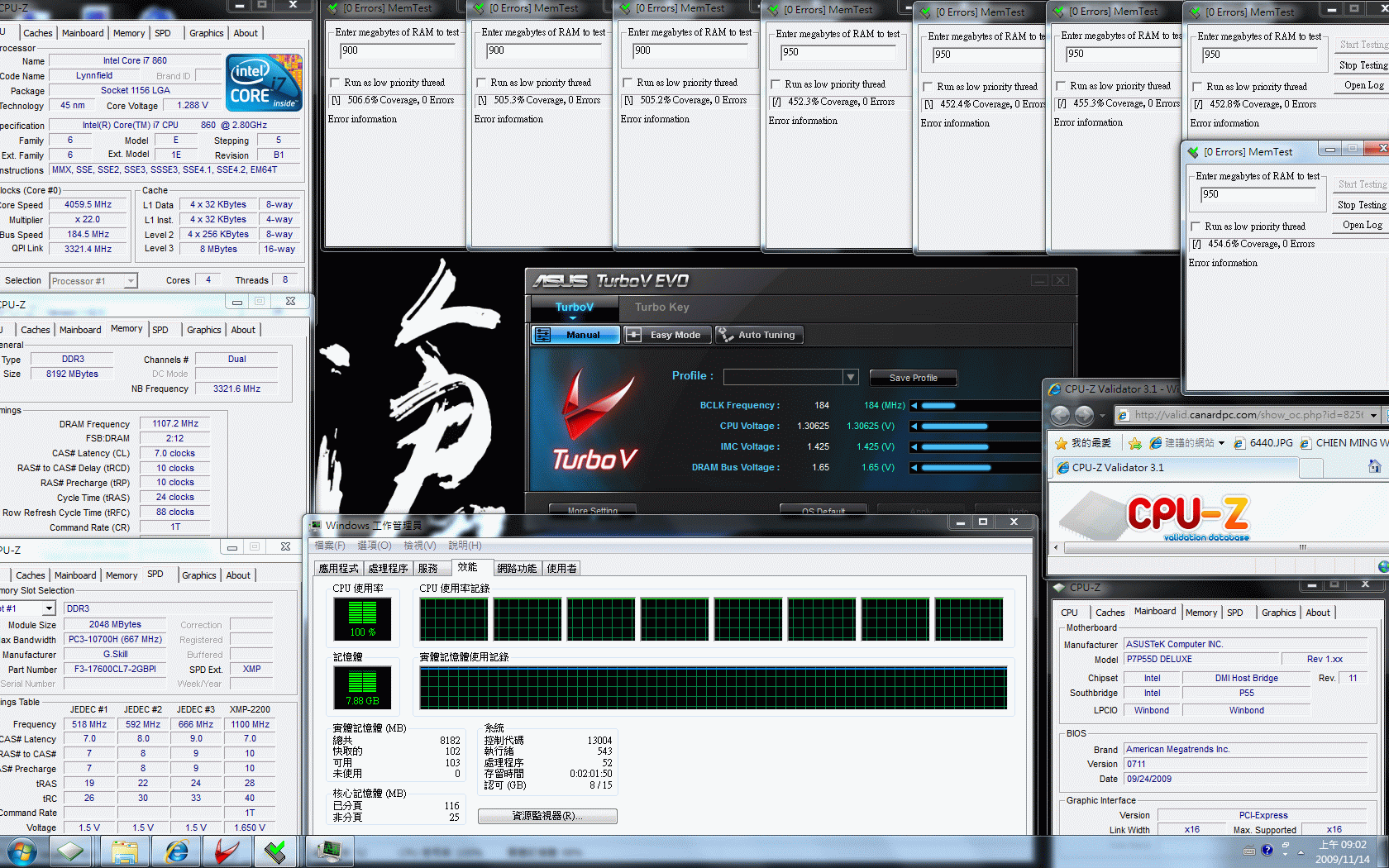Open the 處理程序 tab in Task Manager
The height and width of the screenshot is (868, 1389).
[x=388, y=568]
